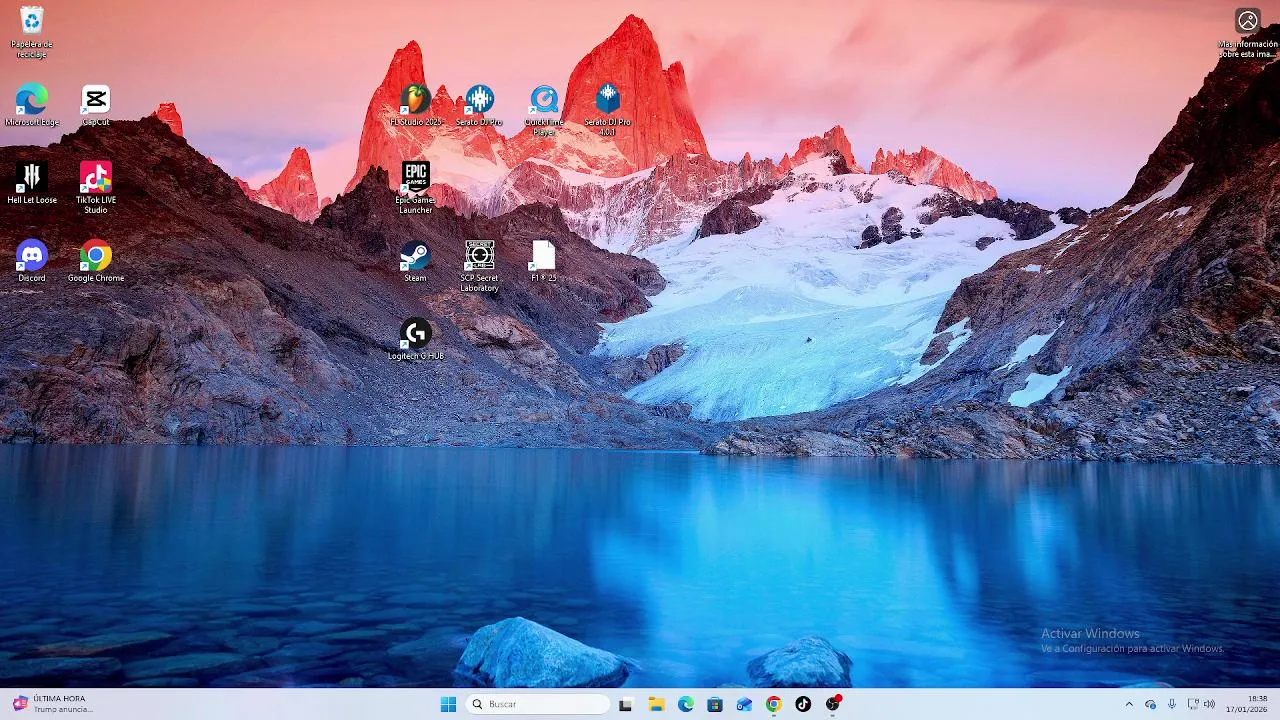Image resolution: width=1280 pixels, height=720 pixels.
Task: Open File Explorer from the taskbar
Action: (656, 704)
